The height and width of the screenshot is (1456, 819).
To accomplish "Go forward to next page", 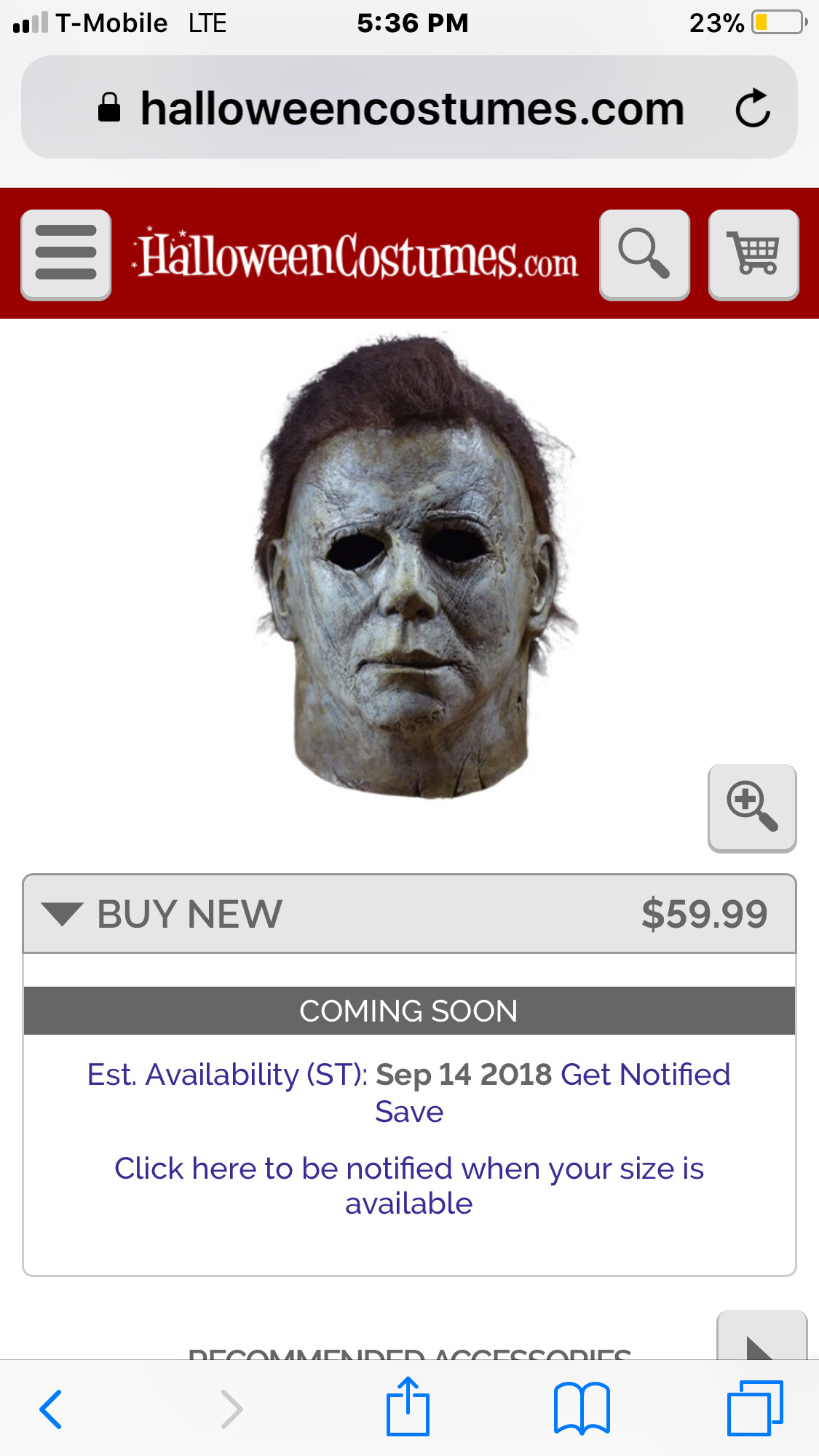I will point(232,1409).
